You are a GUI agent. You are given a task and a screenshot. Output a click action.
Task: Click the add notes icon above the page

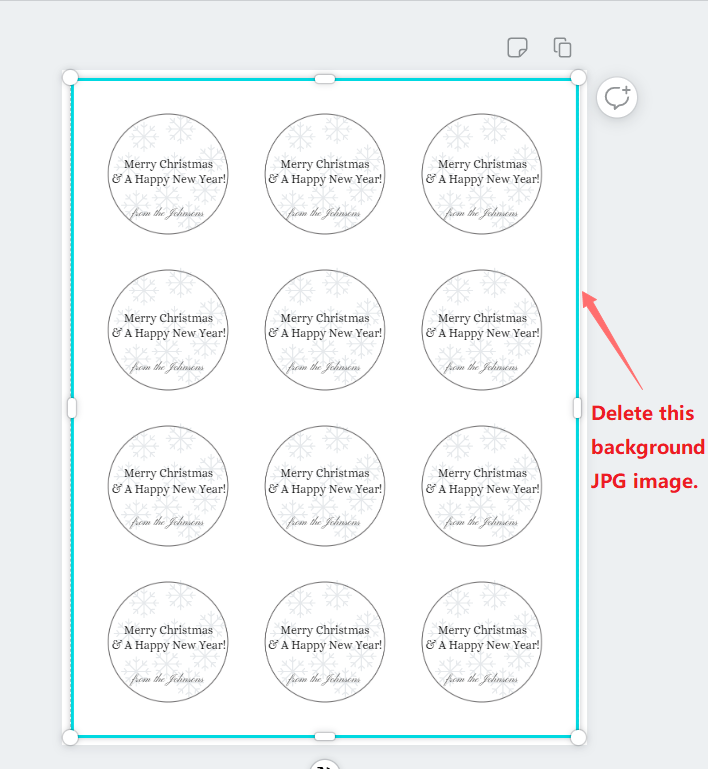(517, 48)
